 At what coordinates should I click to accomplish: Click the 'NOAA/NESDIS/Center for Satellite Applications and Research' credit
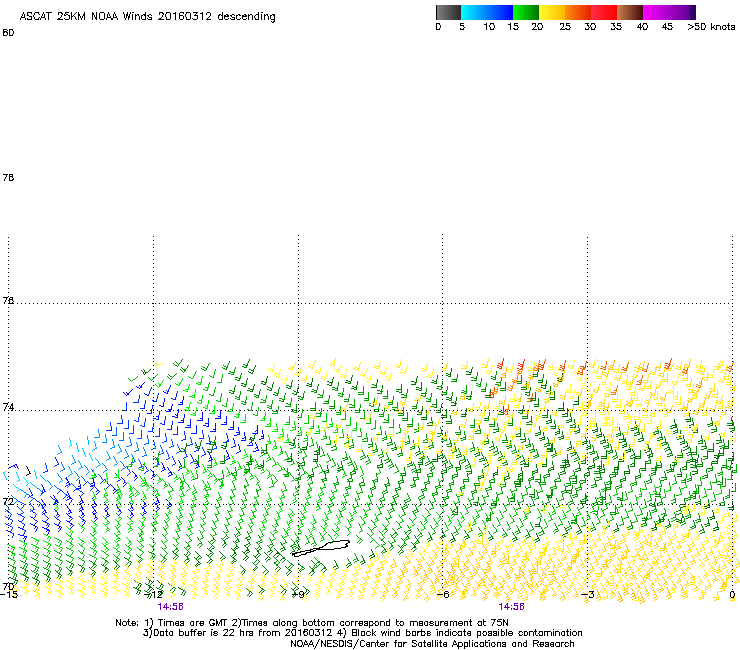[x=432, y=644]
